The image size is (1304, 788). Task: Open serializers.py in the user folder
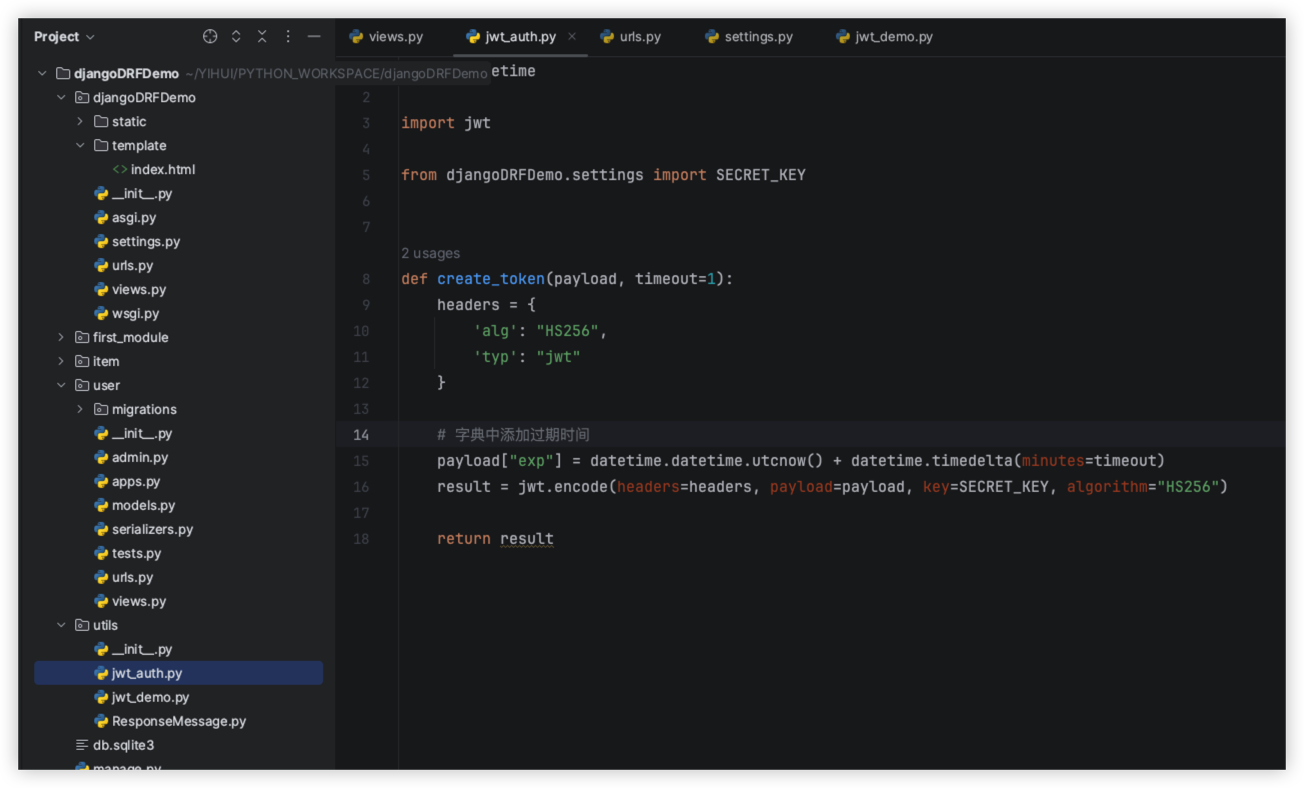(152, 530)
